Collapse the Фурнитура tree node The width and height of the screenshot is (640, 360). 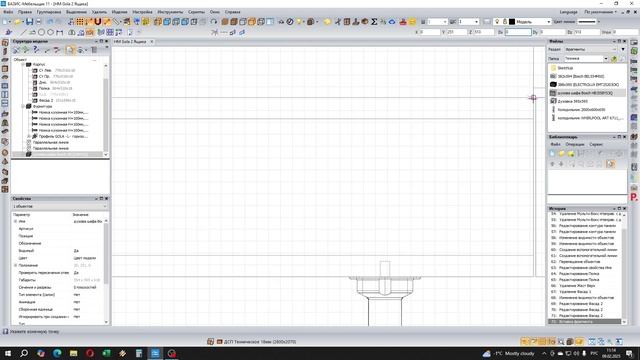[x=23, y=106]
